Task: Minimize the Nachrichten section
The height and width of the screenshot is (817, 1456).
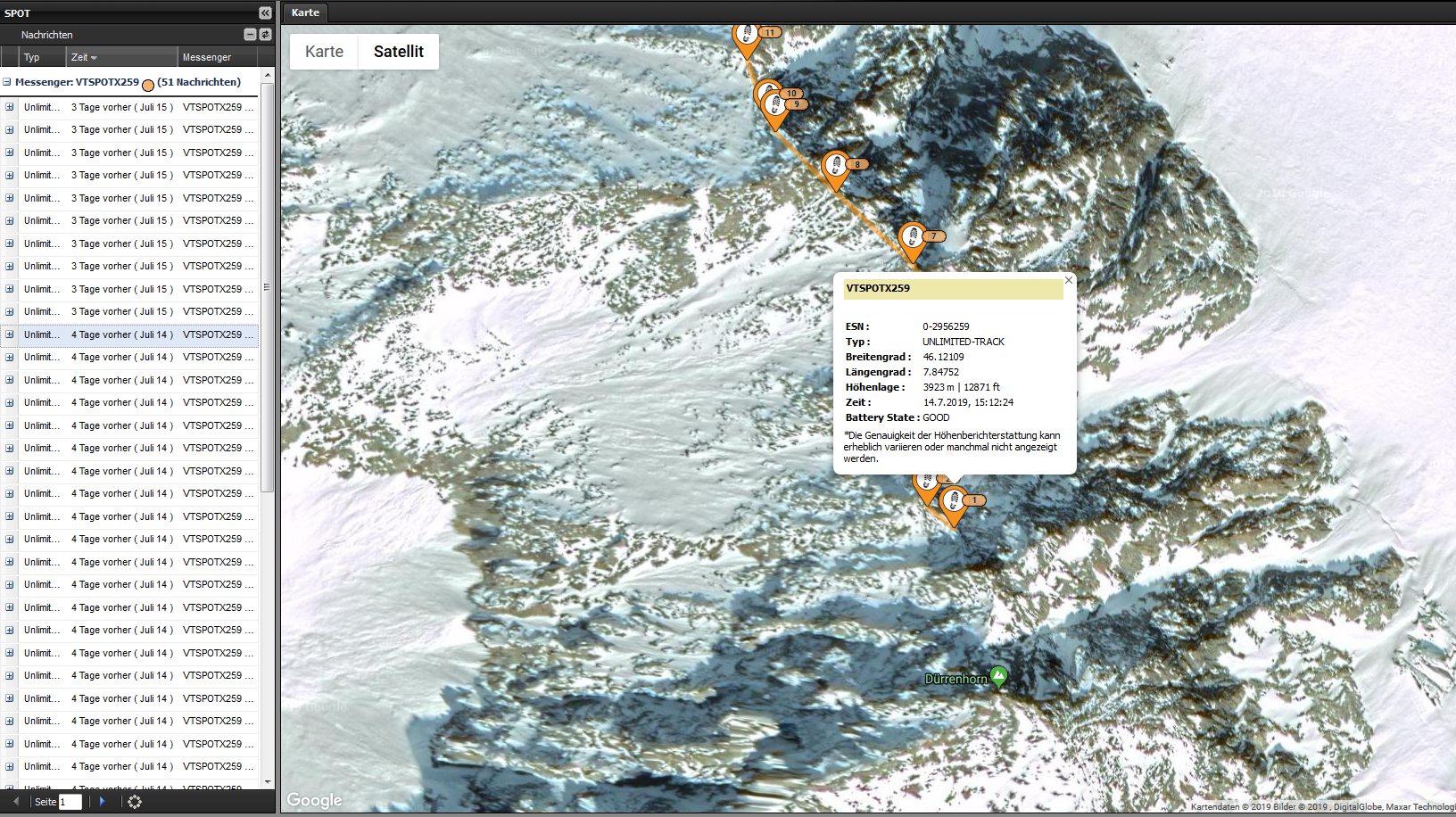Action: [x=250, y=34]
